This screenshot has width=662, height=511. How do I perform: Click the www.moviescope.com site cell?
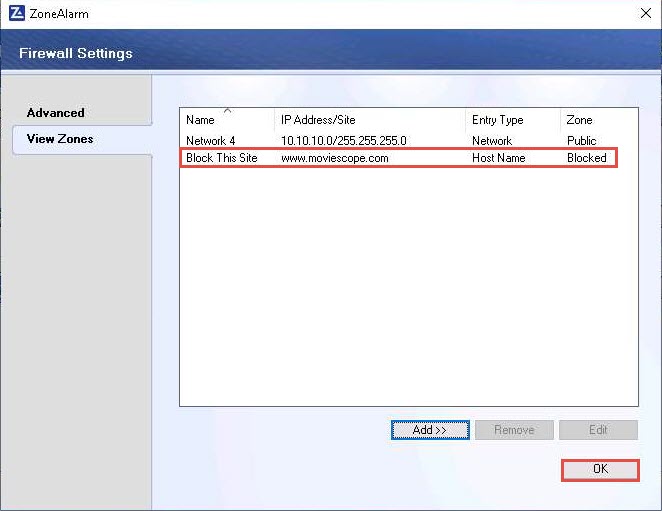335,158
